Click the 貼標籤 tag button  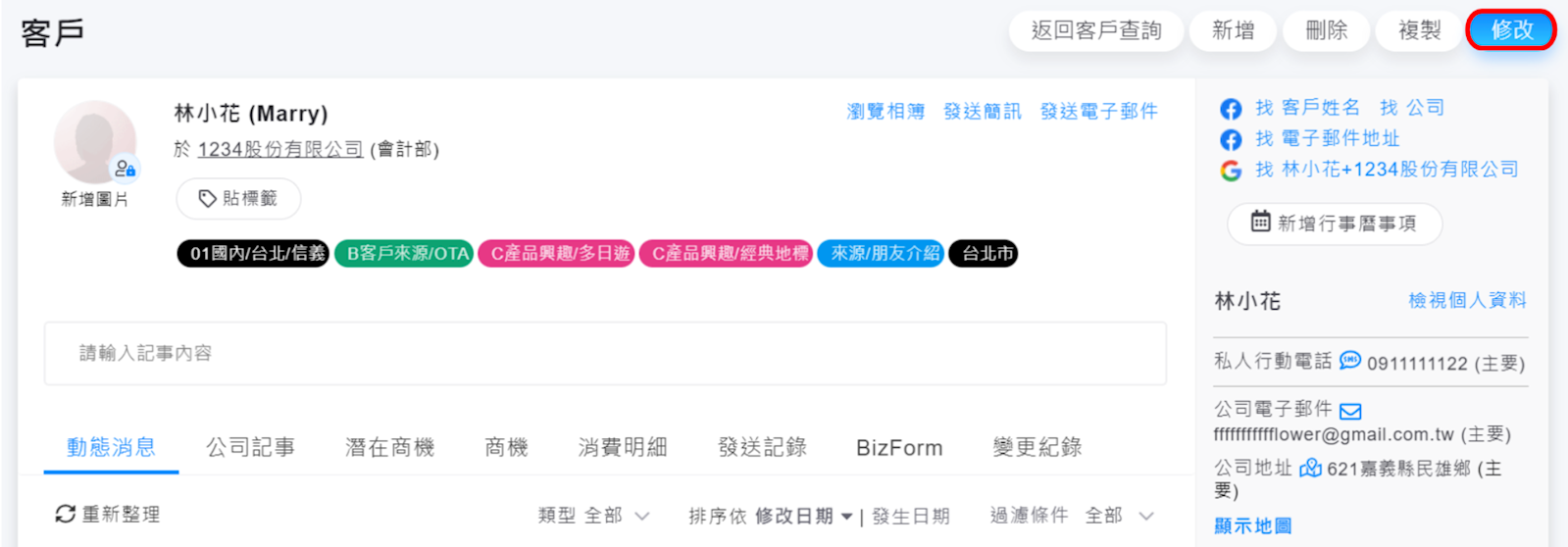tap(238, 199)
